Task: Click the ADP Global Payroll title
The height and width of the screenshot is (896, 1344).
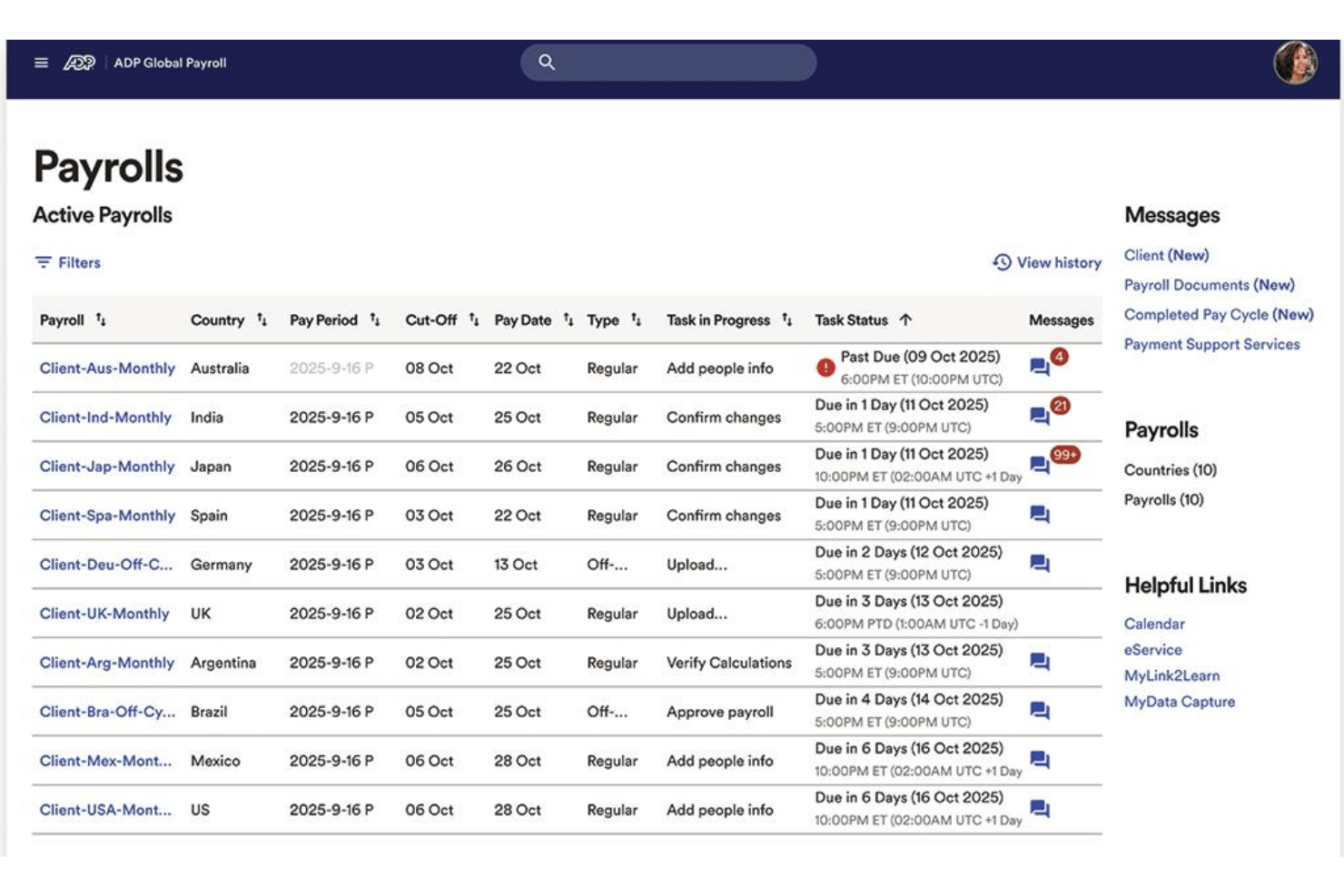Action: tap(170, 63)
